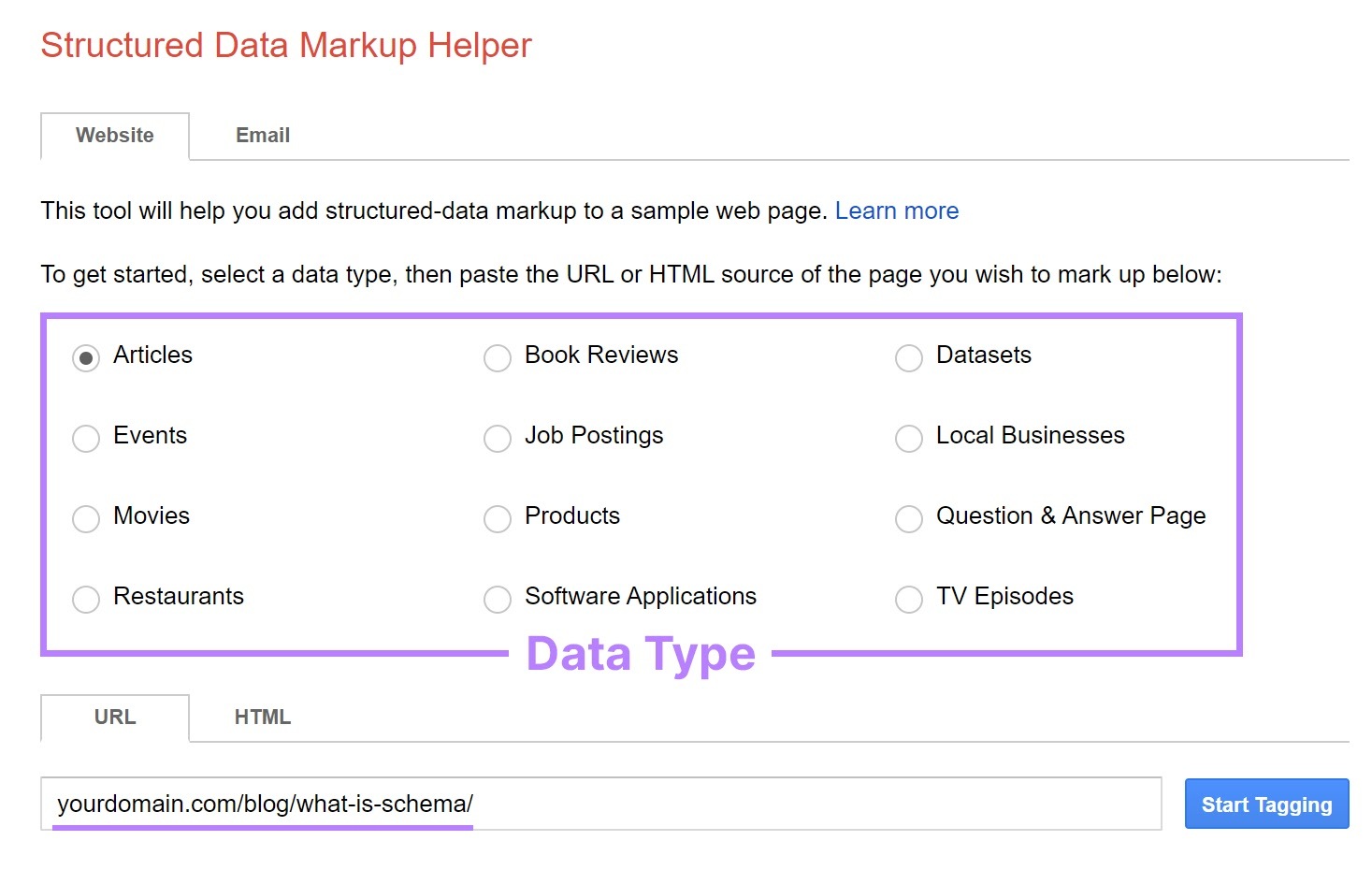Click inside the URL input field
The height and width of the screenshot is (870, 1372).
click(599, 804)
